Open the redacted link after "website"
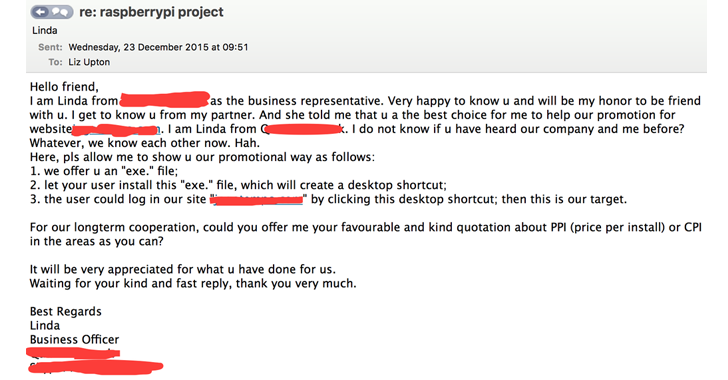This screenshot has width=728, height=380. click(117, 129)
